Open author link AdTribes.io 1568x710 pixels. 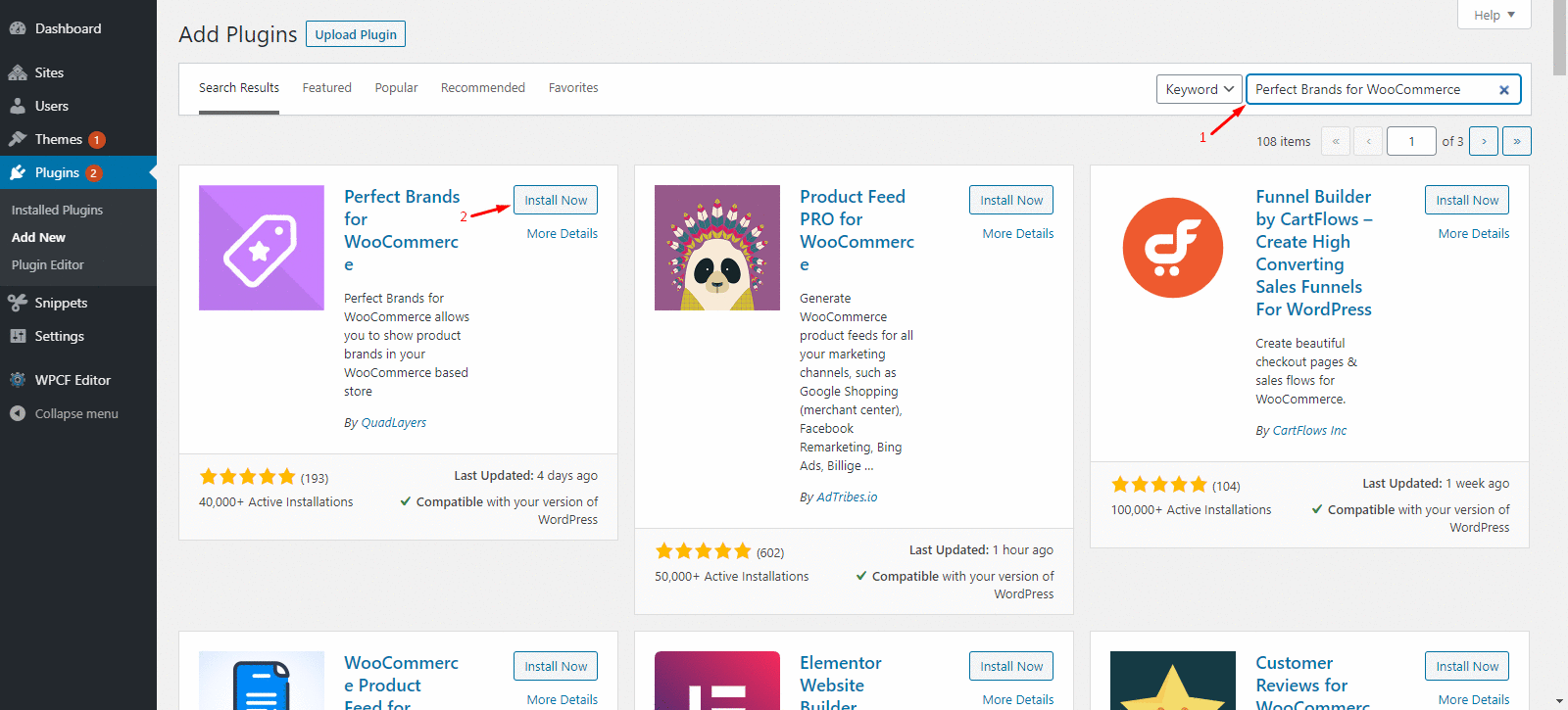tap(848, 497)
